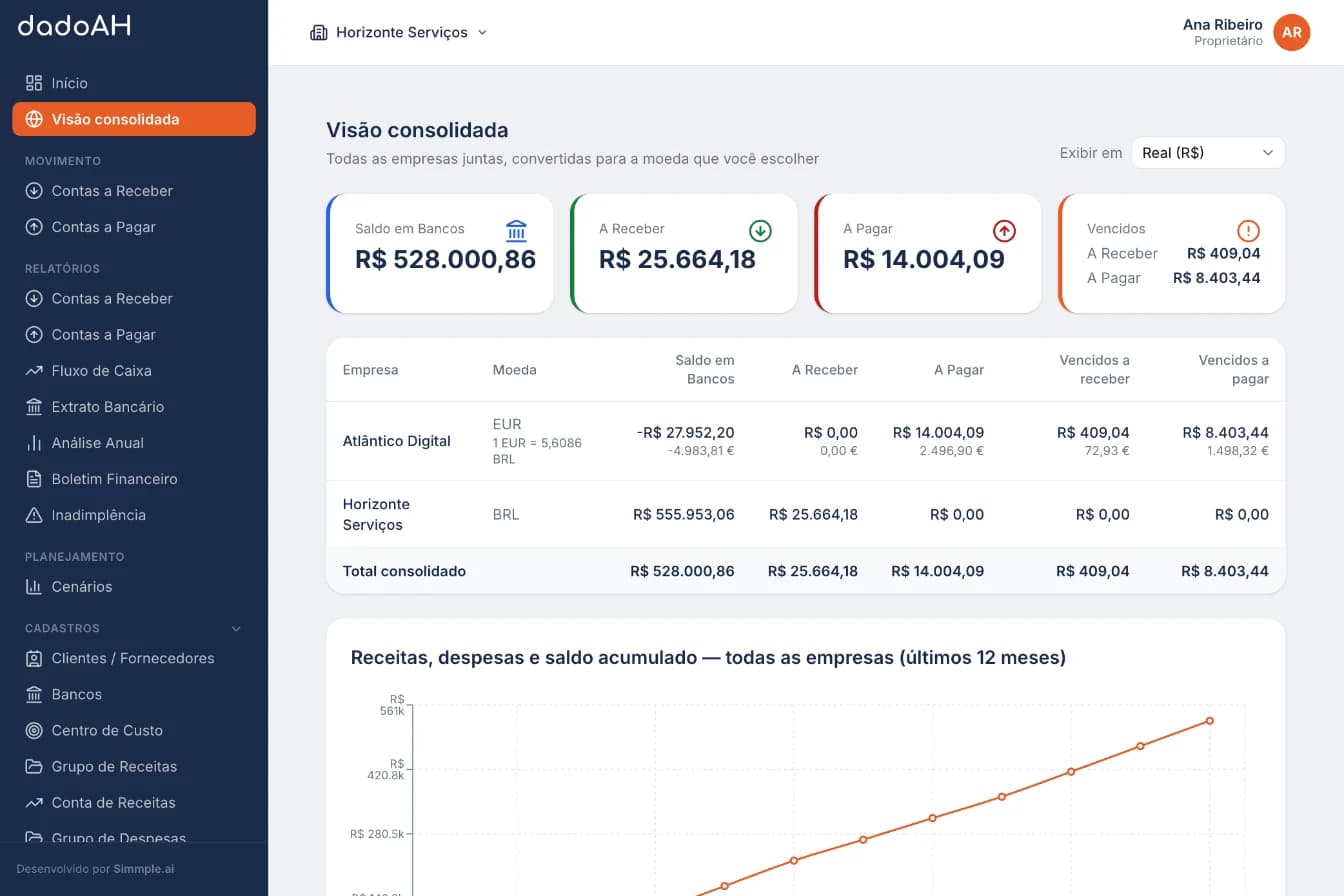Select the Visão consolidada menu item
This screenshot has height=896, width=1344.
pyautogui.click(x=134, y=119)
